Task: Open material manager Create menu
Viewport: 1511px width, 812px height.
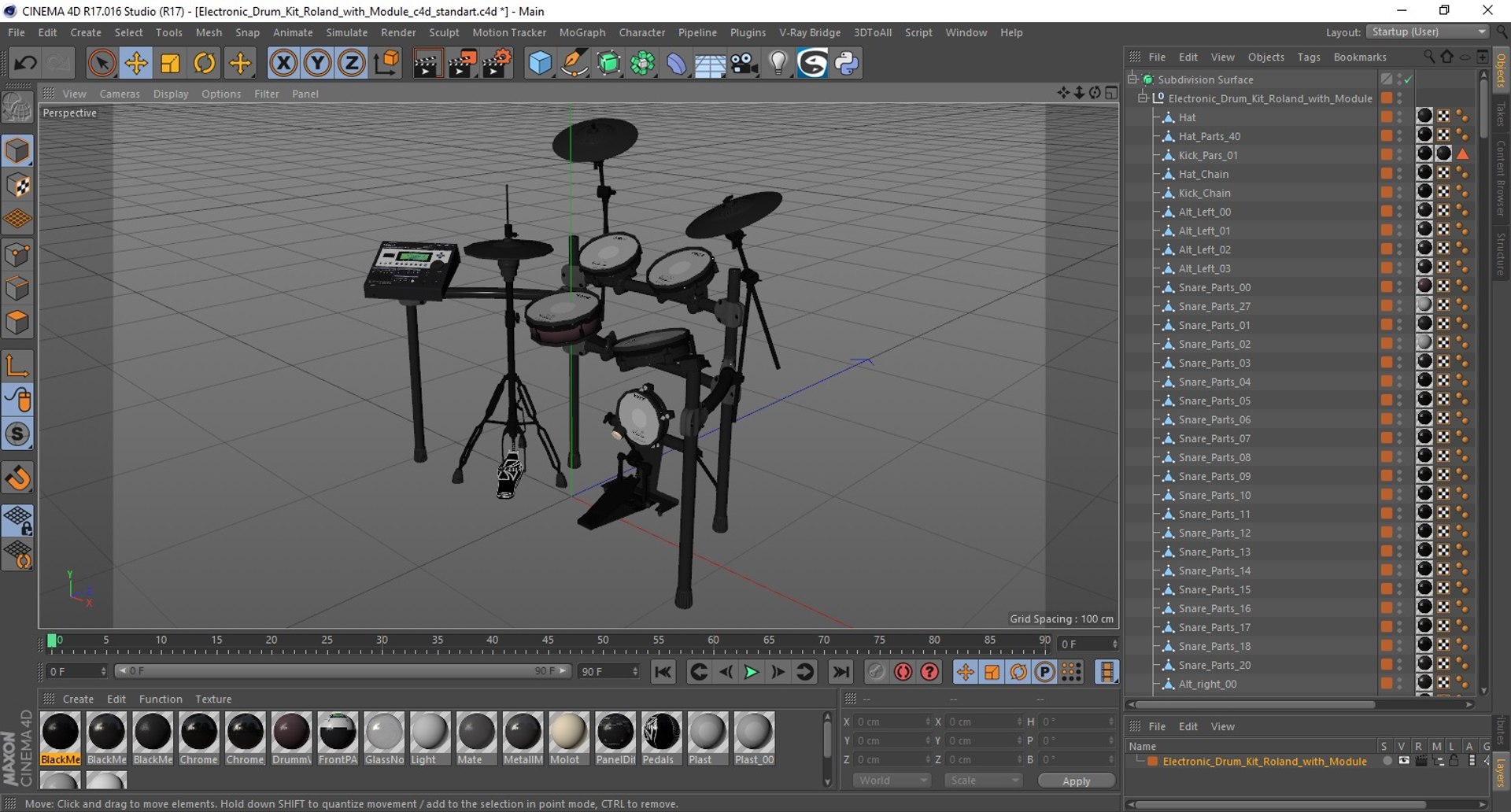Action: tap(78, 699)
